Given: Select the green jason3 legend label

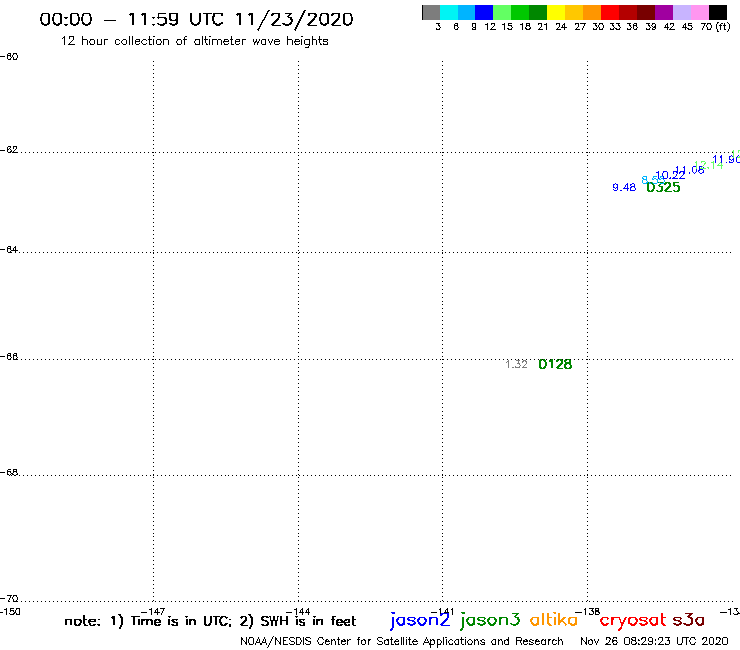Looking at the screenshot, I should (490, 620).
